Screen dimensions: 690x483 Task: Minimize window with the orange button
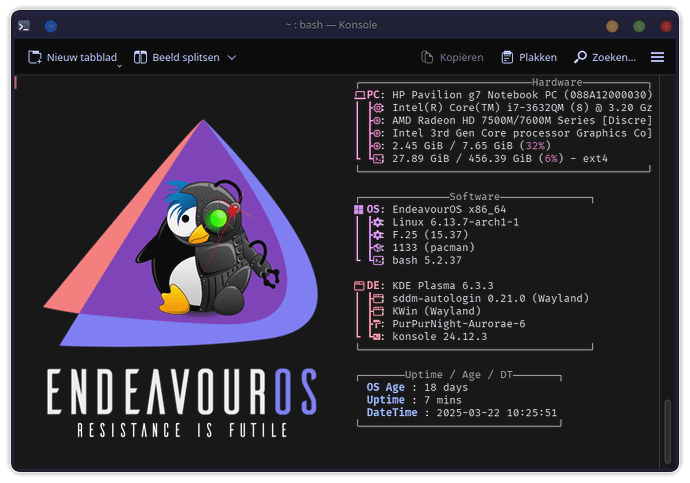point(612,26)
